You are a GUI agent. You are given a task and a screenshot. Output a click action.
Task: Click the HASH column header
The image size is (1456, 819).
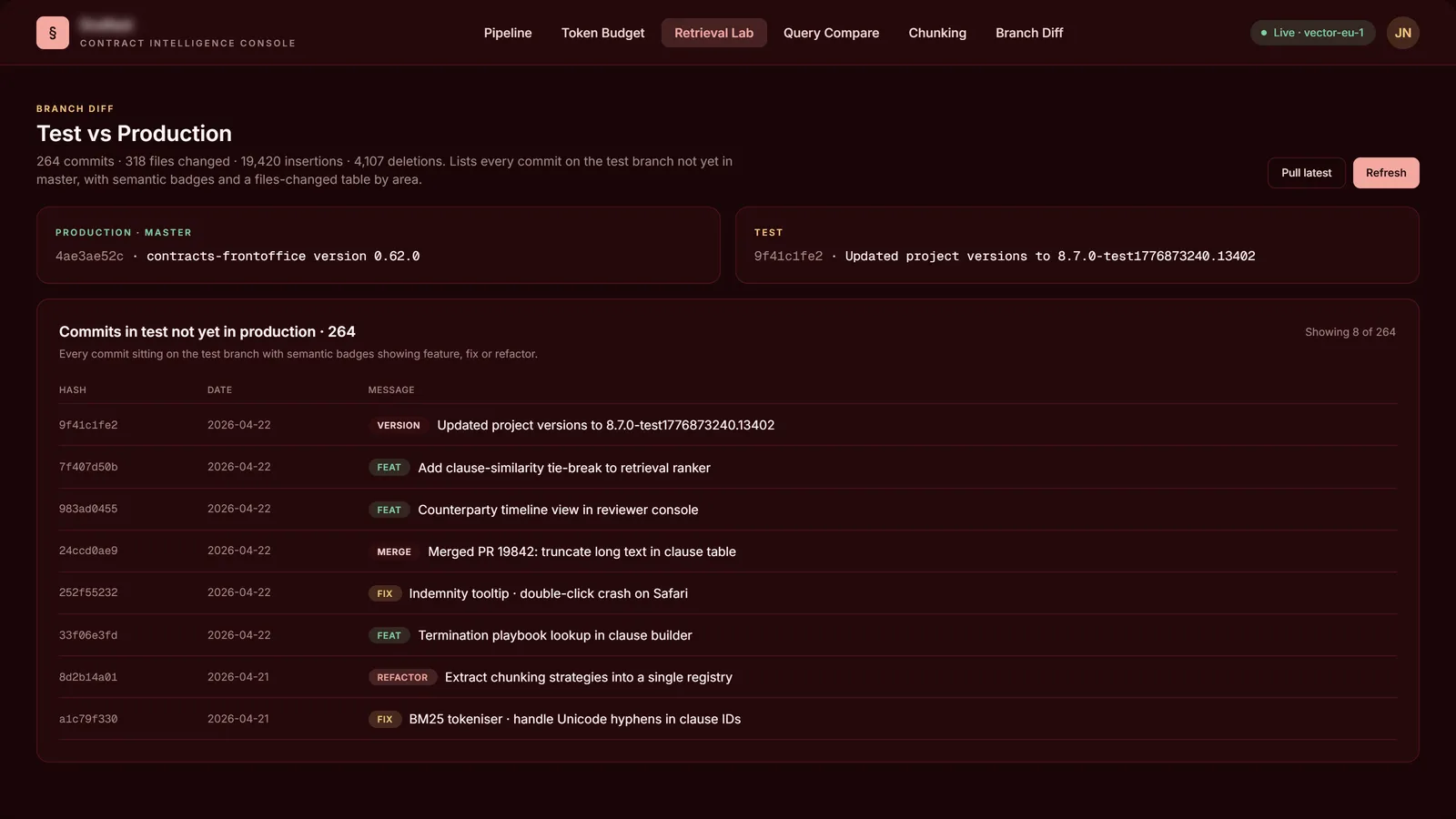point(73,389)
